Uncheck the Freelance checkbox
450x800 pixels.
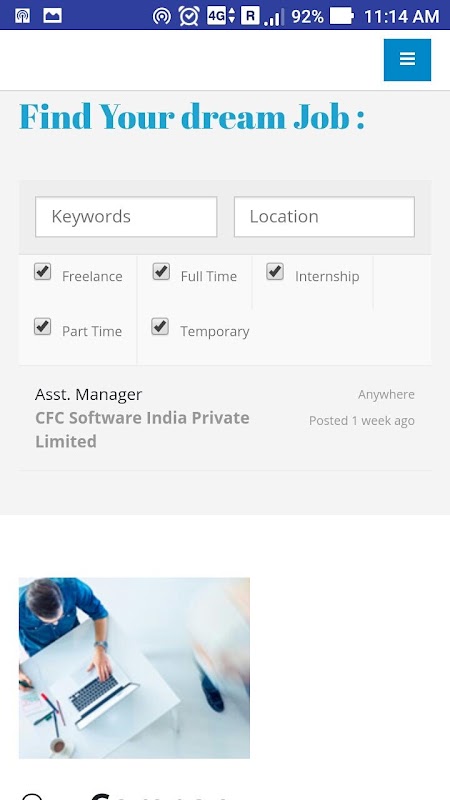coord(42,271)
